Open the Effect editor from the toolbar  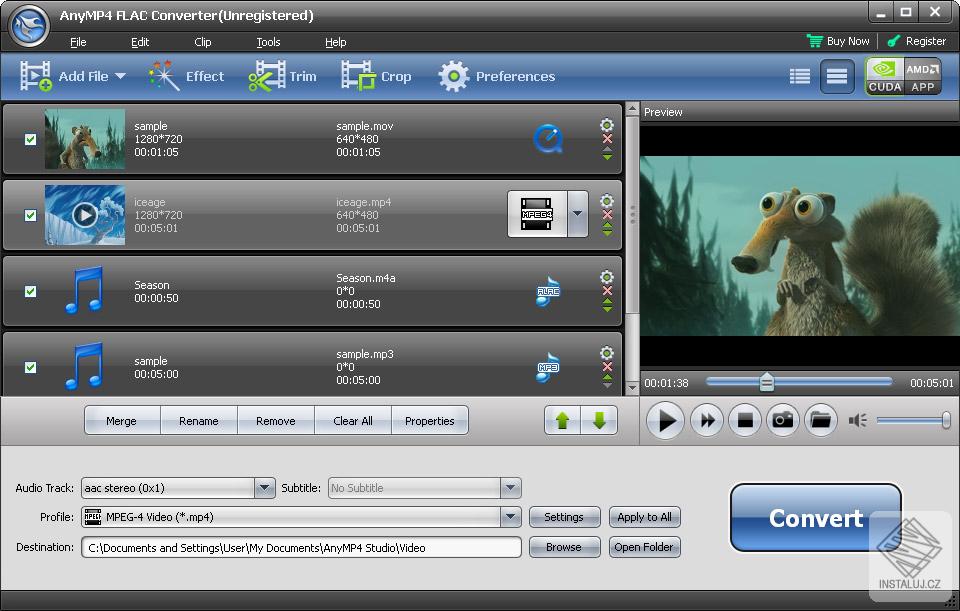[187, 75]
